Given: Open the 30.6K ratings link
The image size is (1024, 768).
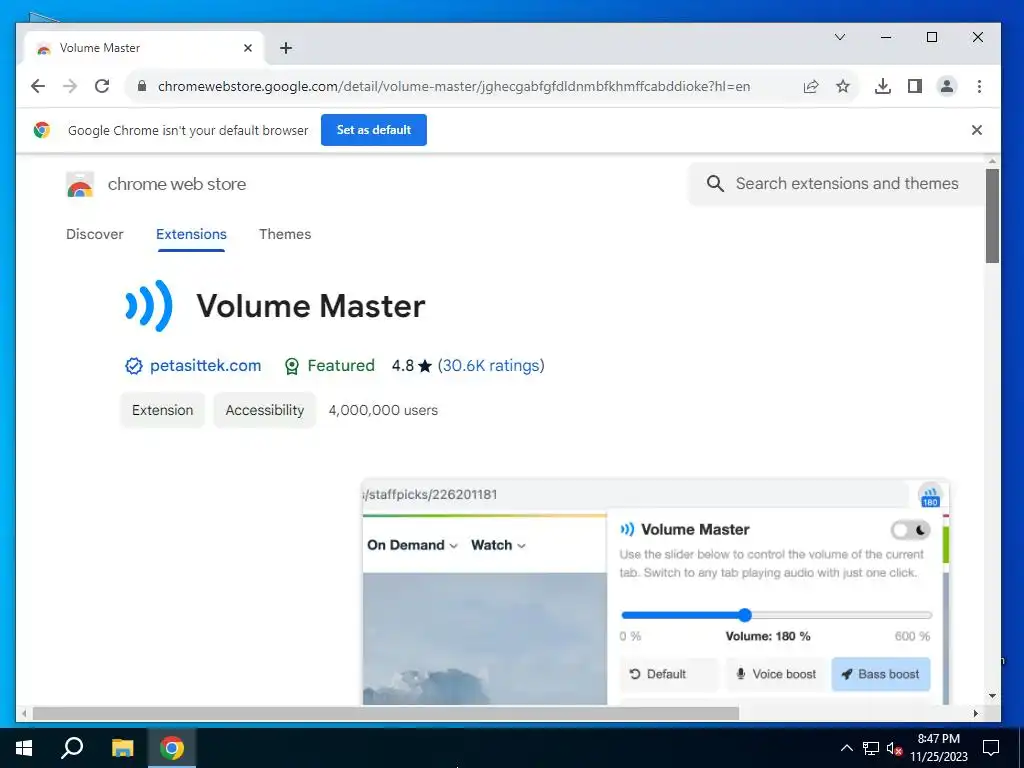Looking at the screenshot, I should pos(491,366).
